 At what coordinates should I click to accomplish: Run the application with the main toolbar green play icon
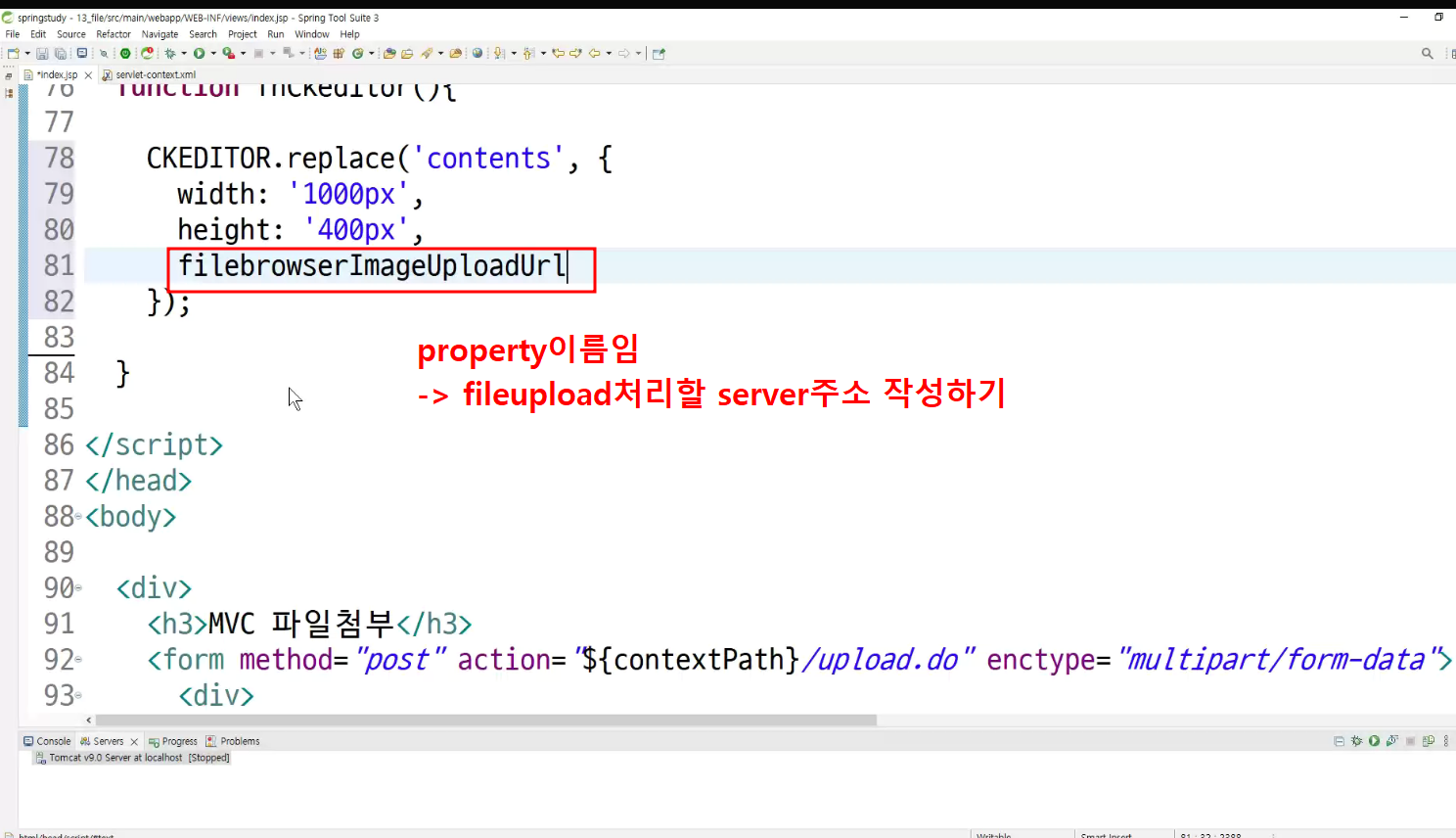(x=200, y=54)
